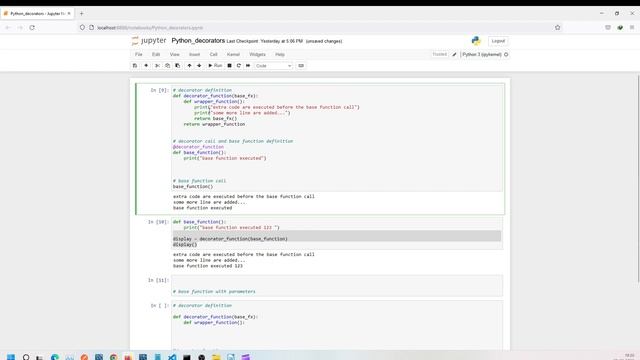Open a new browser tab
640x360 pixels.
(81, 13)
